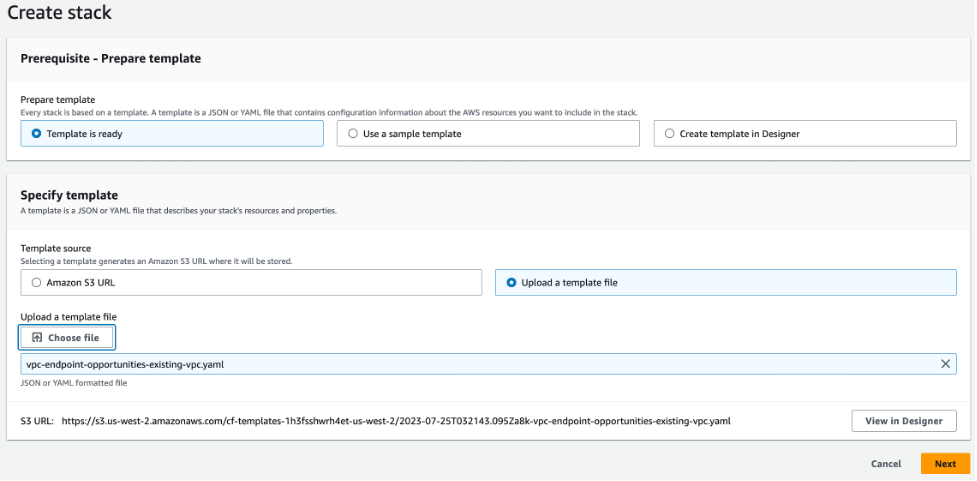Viewport: 977px width, 481px height.
Task: Click the Upload a template file field label
Action: tap(69, 317)
